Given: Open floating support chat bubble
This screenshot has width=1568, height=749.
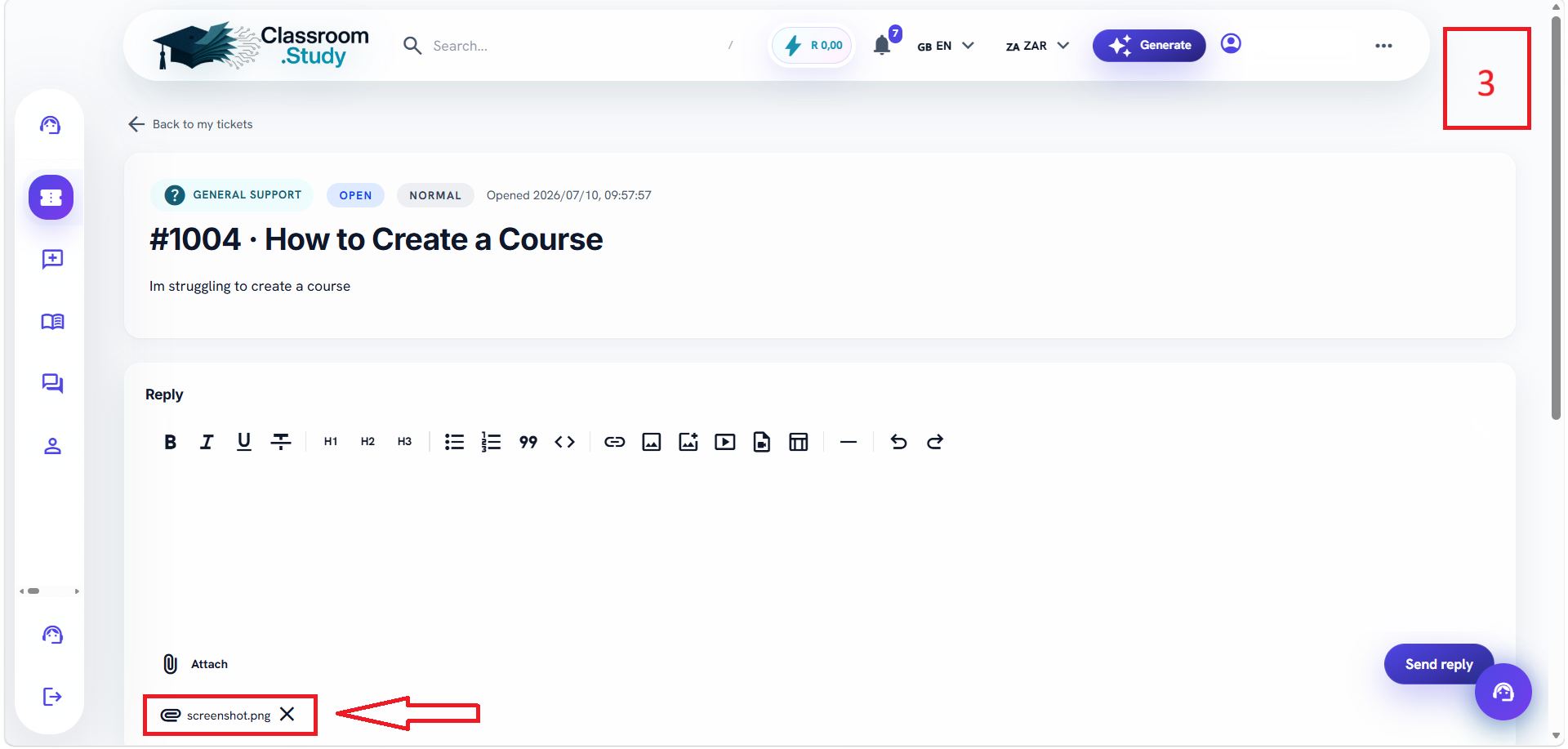Looking at the screenshot, I should point(1503,692).
